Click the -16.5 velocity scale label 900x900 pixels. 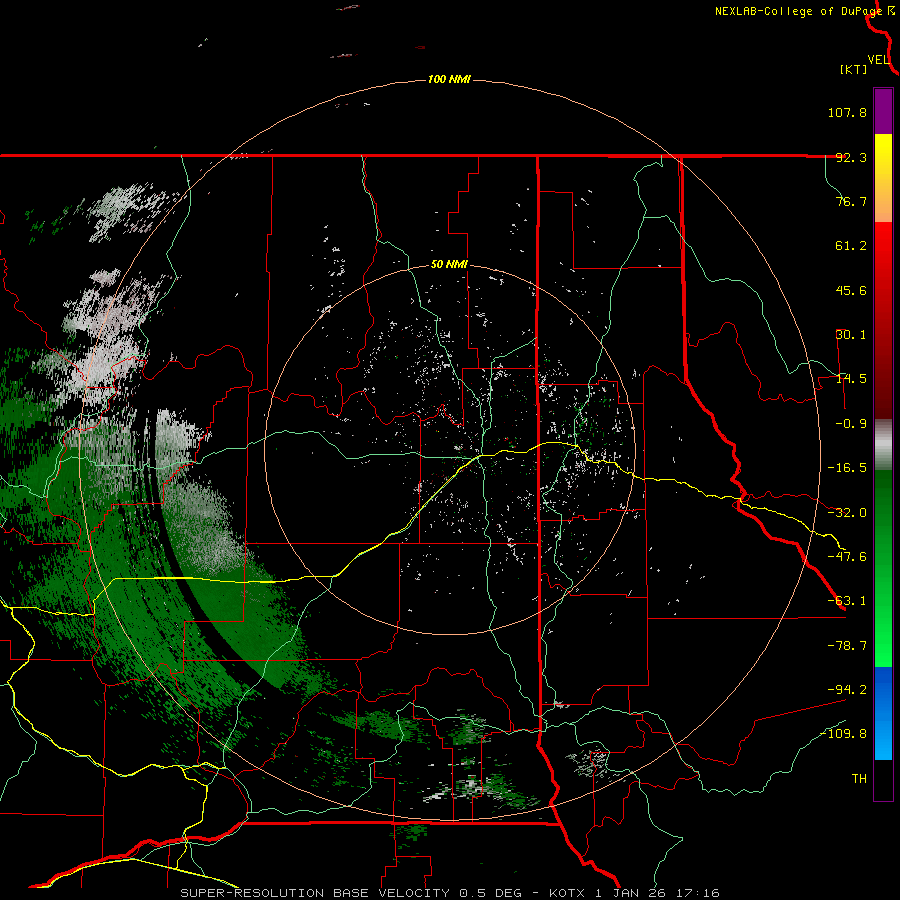847,468
